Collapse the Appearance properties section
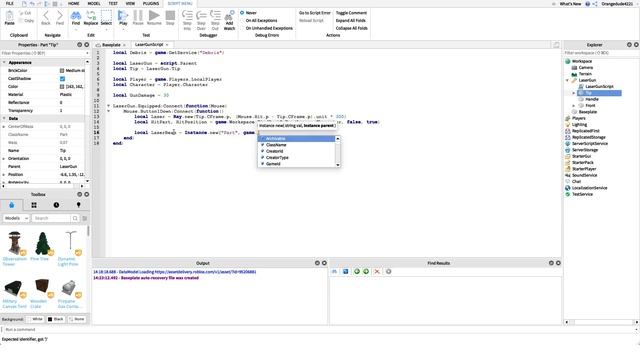 pyautogui.click(x=4, y=62)
